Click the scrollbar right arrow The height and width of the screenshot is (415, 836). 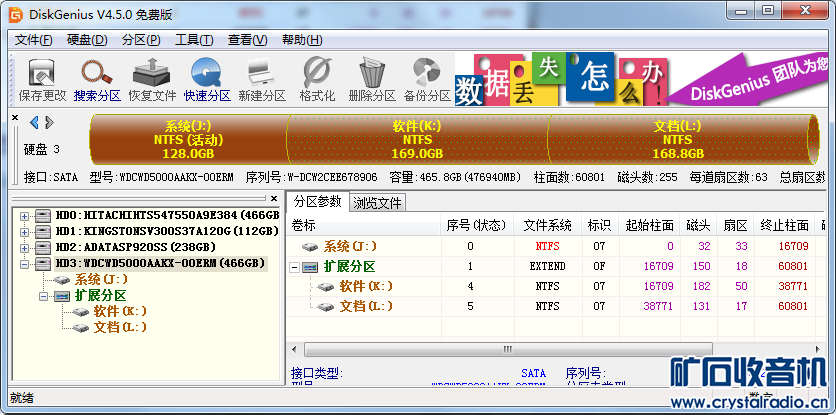(818, 349)
